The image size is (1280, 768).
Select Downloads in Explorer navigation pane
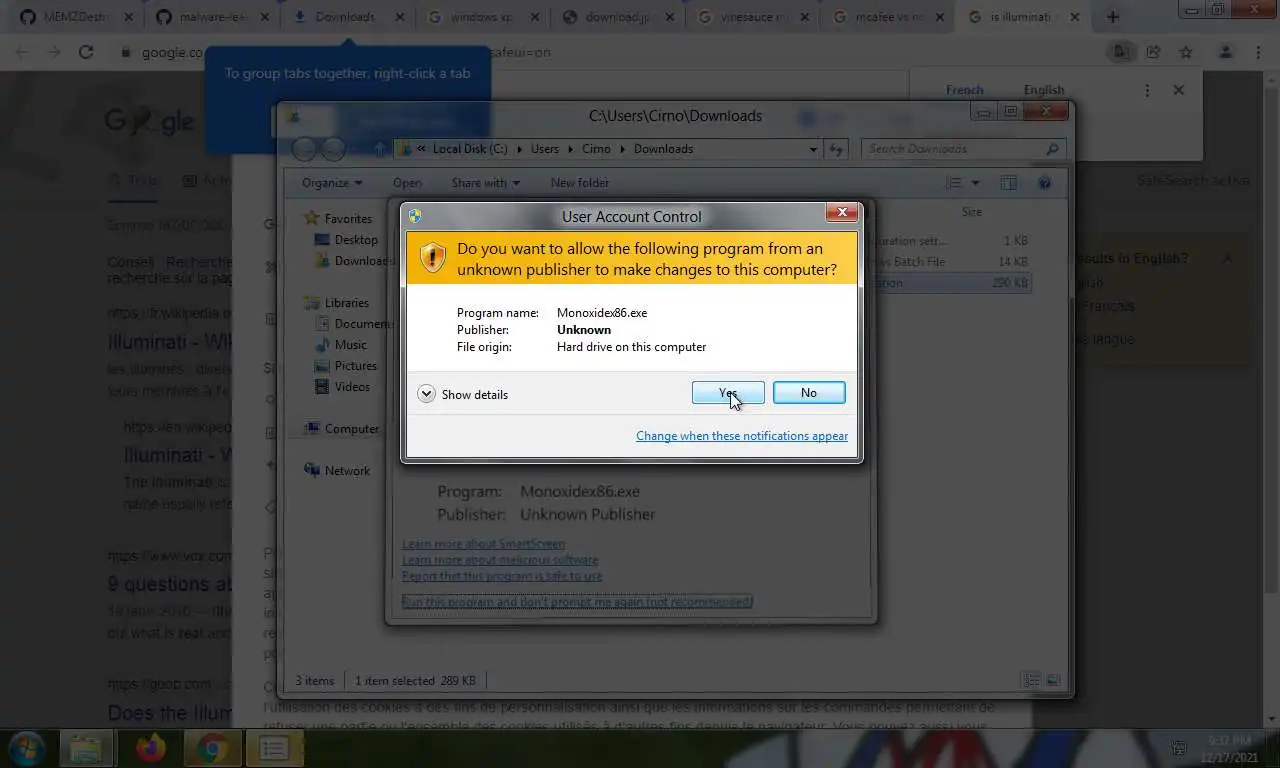[x=354, y=261]
